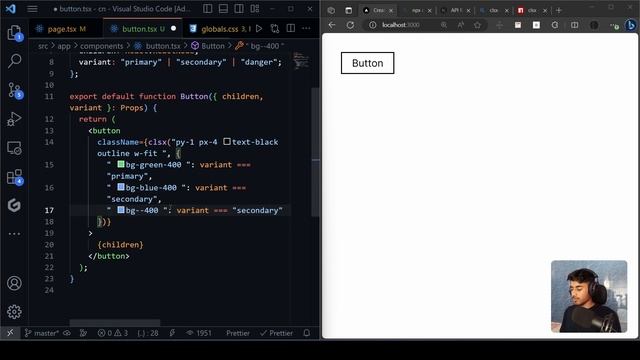Viewport: 640px width, 360px height.
Task: Click the checkmark Prettier status item
Action: 277,333
